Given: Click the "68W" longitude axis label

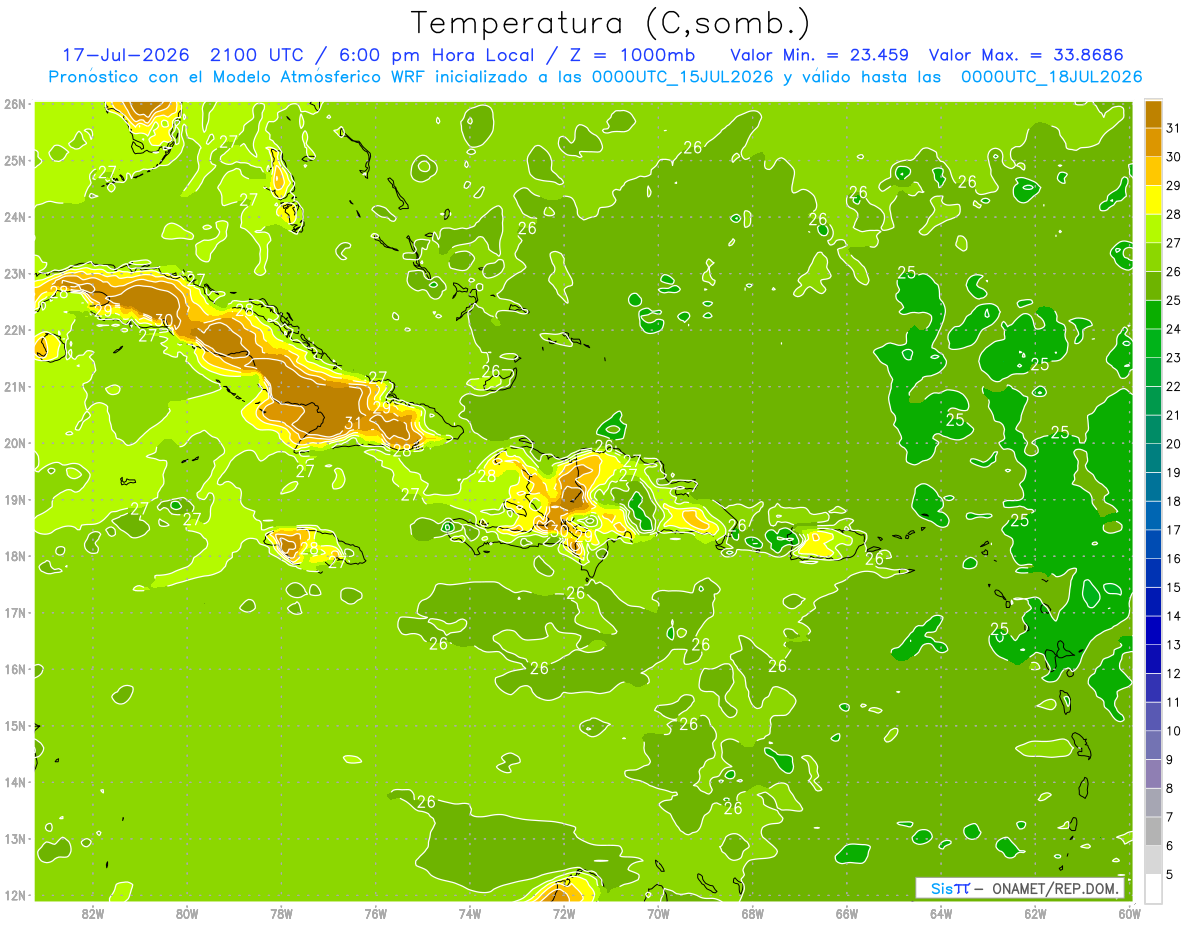Looking at the screenshot, I should click(753, 913).
